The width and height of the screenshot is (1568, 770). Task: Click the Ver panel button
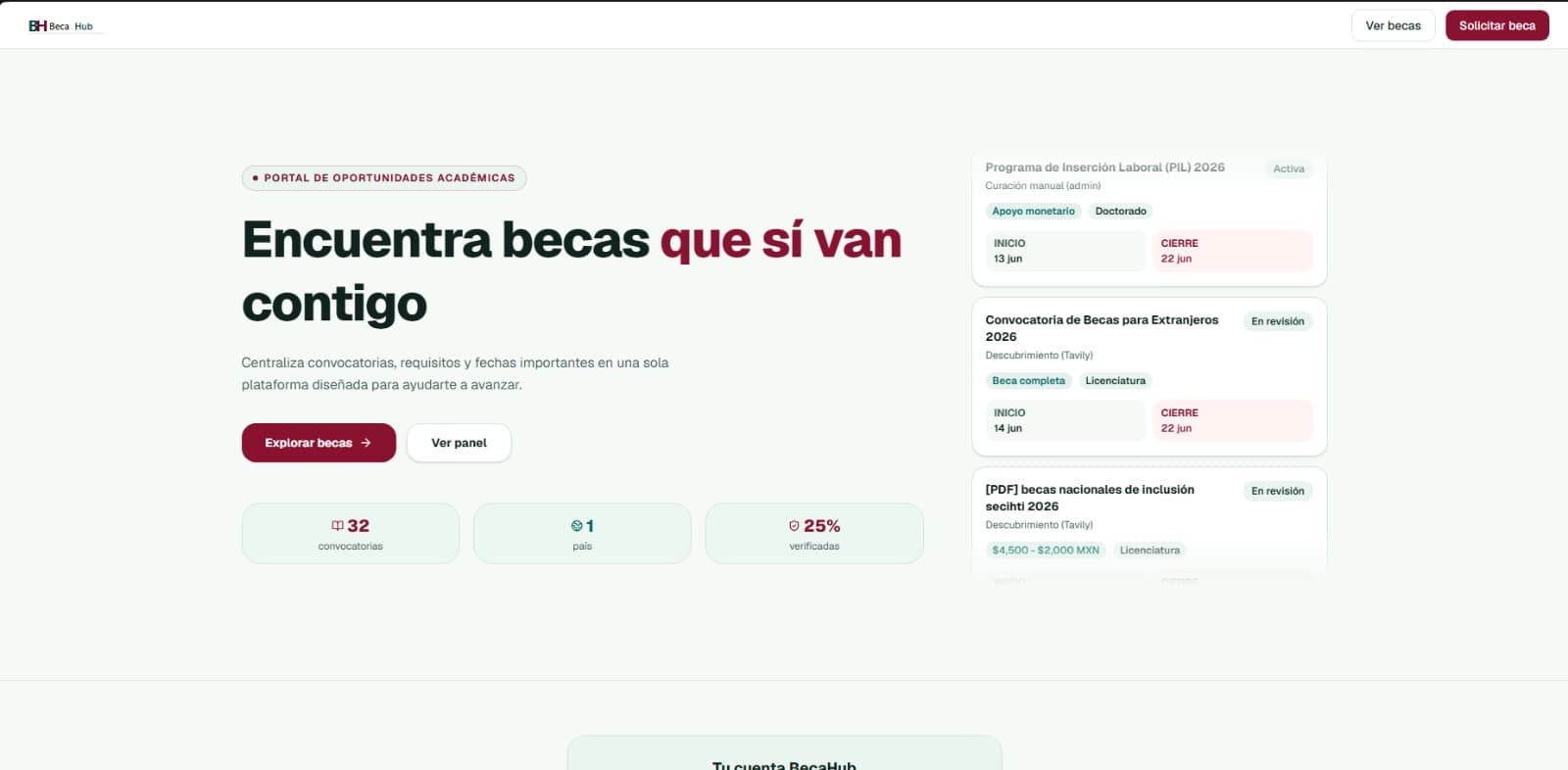tap(459, 443)
